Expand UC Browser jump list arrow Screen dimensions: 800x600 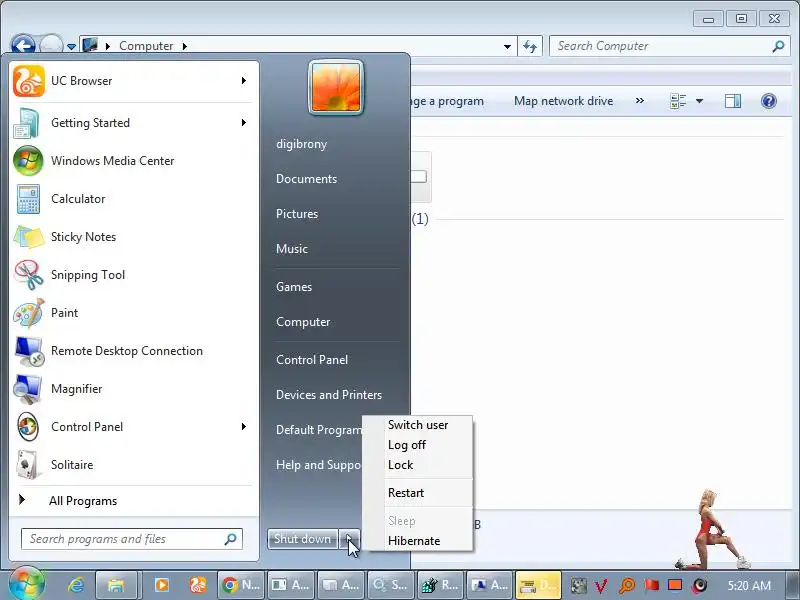244,81
